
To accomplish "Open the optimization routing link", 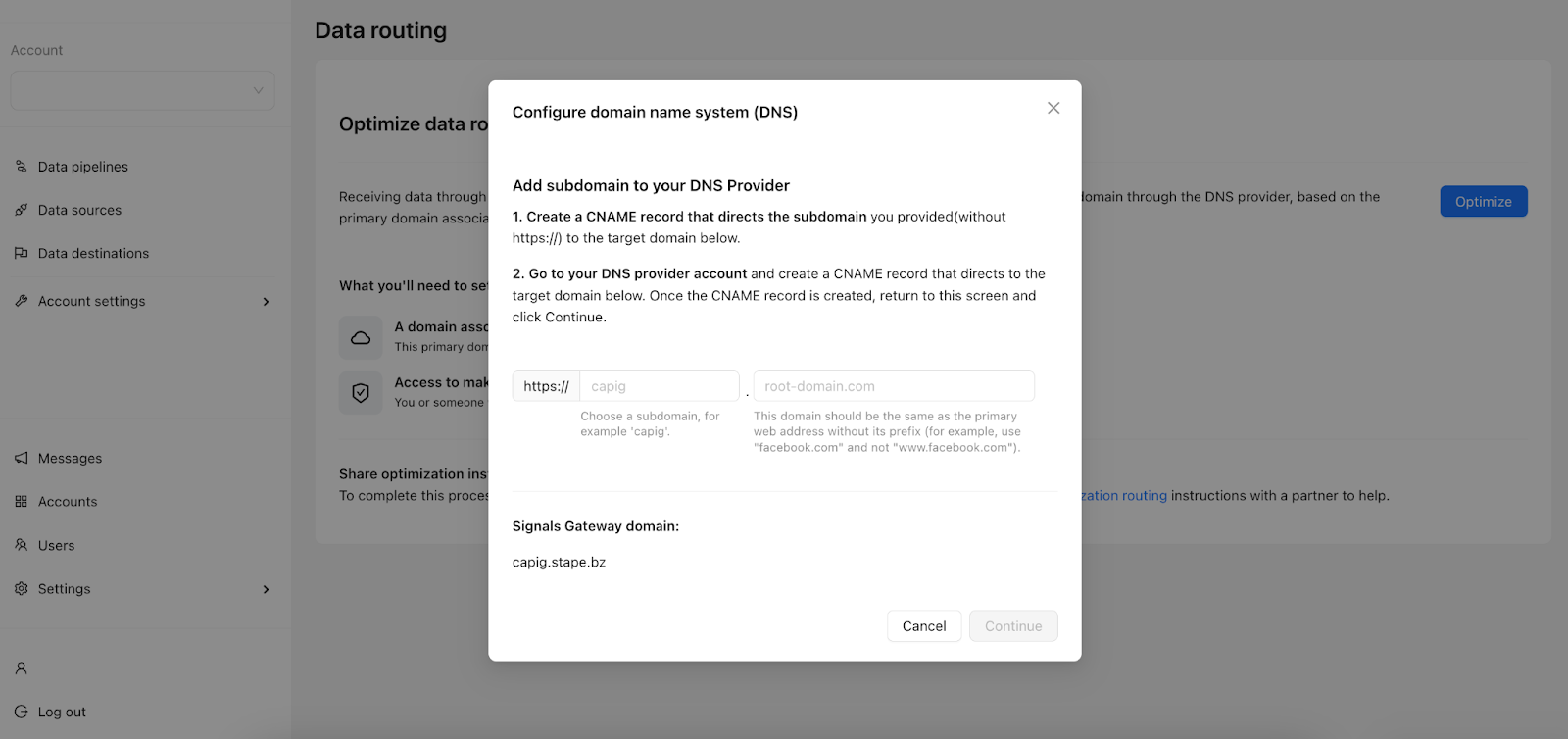I will pyautogui.click(x=1124, y=496).
